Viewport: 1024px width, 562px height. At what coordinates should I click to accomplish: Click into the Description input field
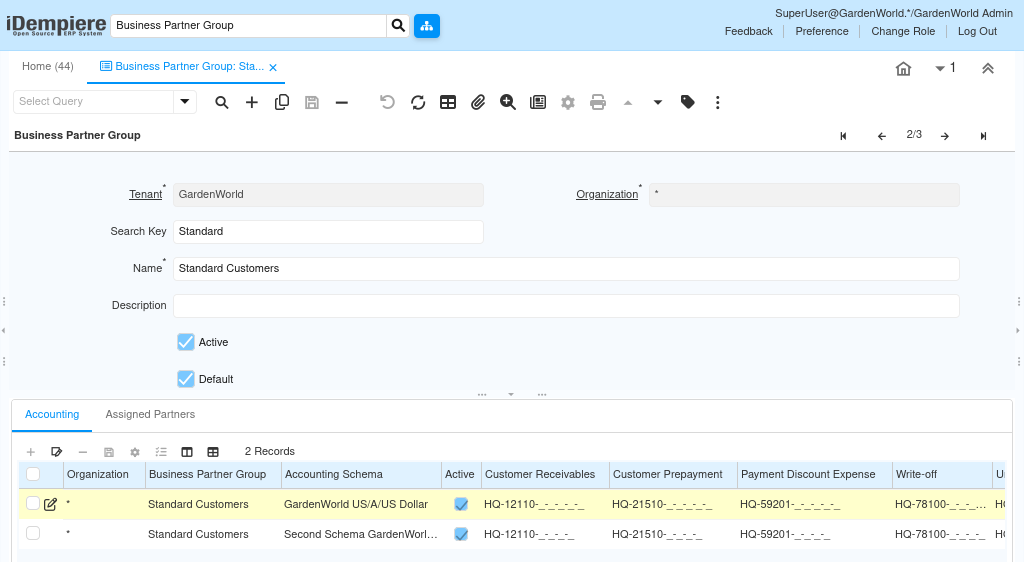566,305
